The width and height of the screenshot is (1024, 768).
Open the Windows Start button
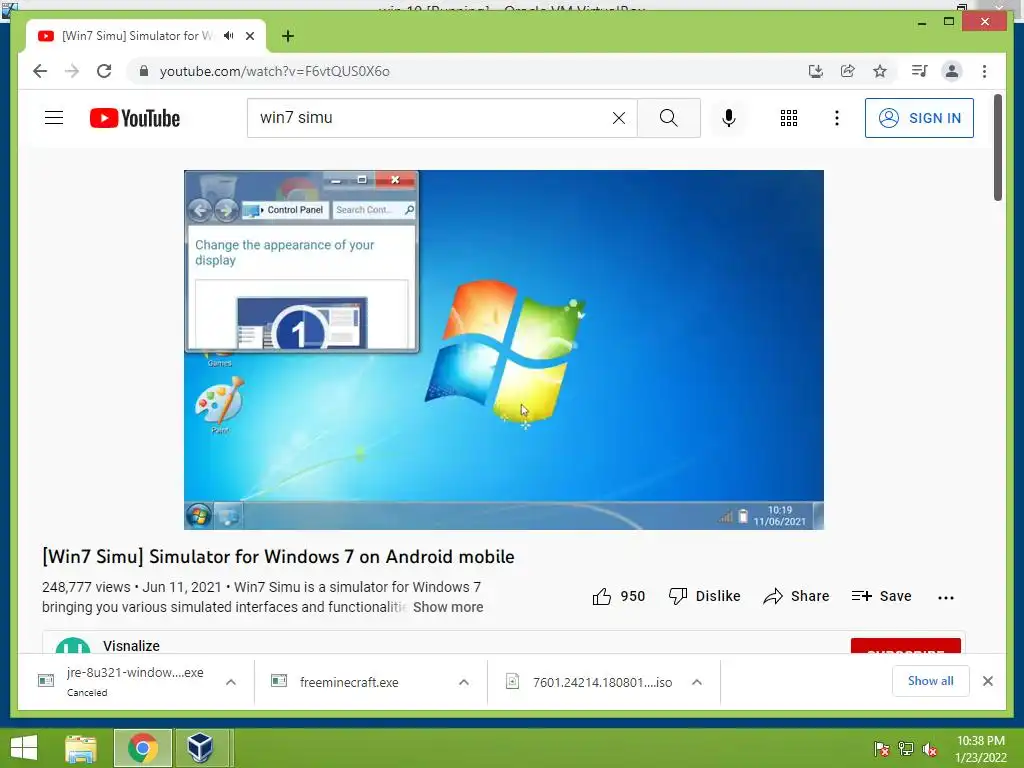pyautogui.click(x=24, y=748)
